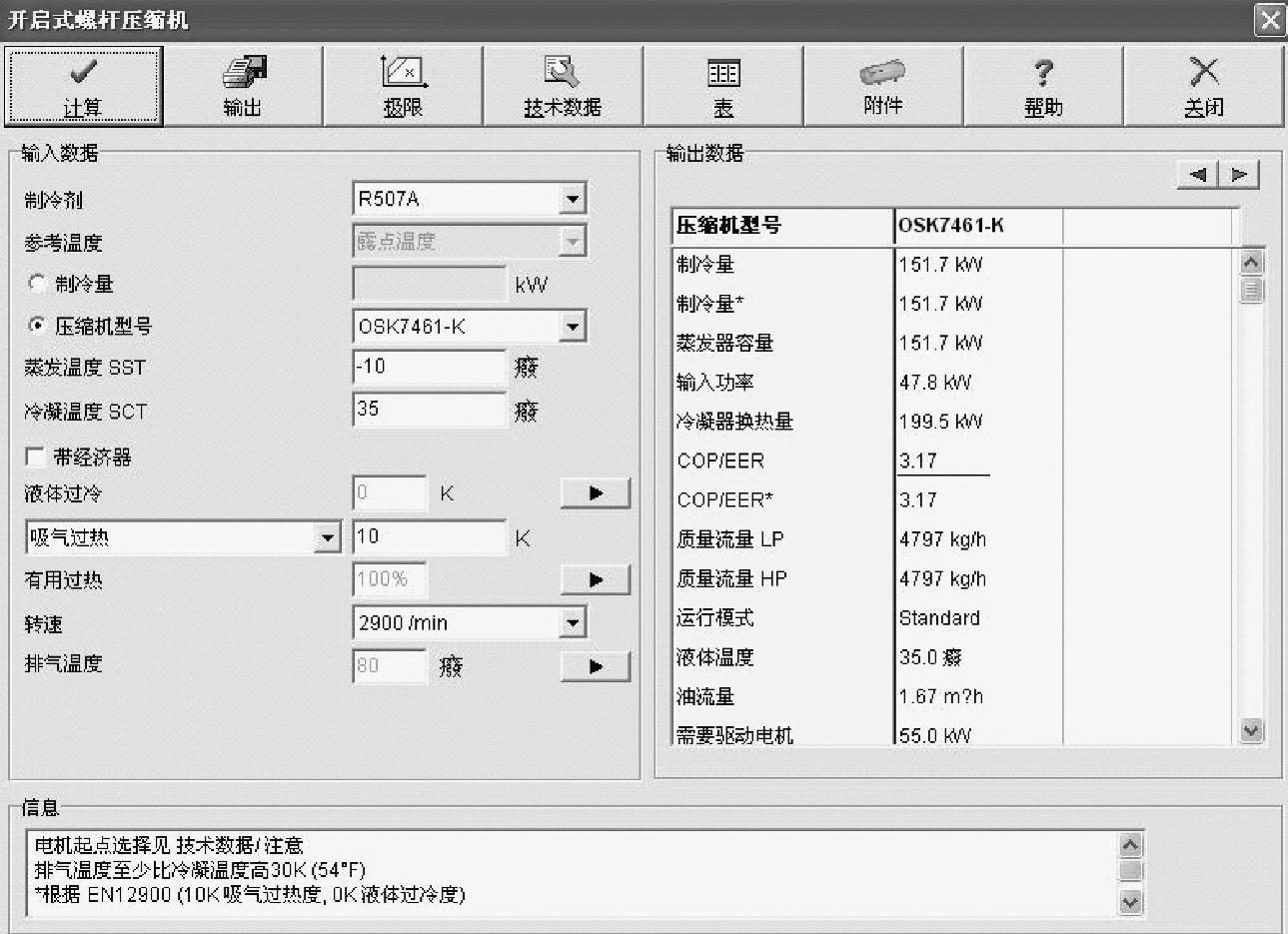Click the 运行模式 Standard value
This screenshot has height=934, width=1288.
click(x=939, y=618)
